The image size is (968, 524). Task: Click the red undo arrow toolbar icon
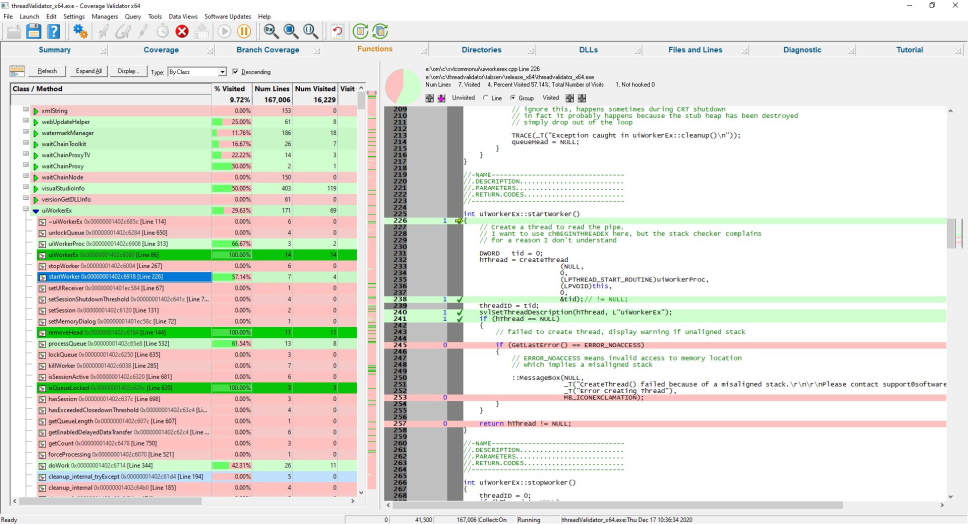coord(336,31)
